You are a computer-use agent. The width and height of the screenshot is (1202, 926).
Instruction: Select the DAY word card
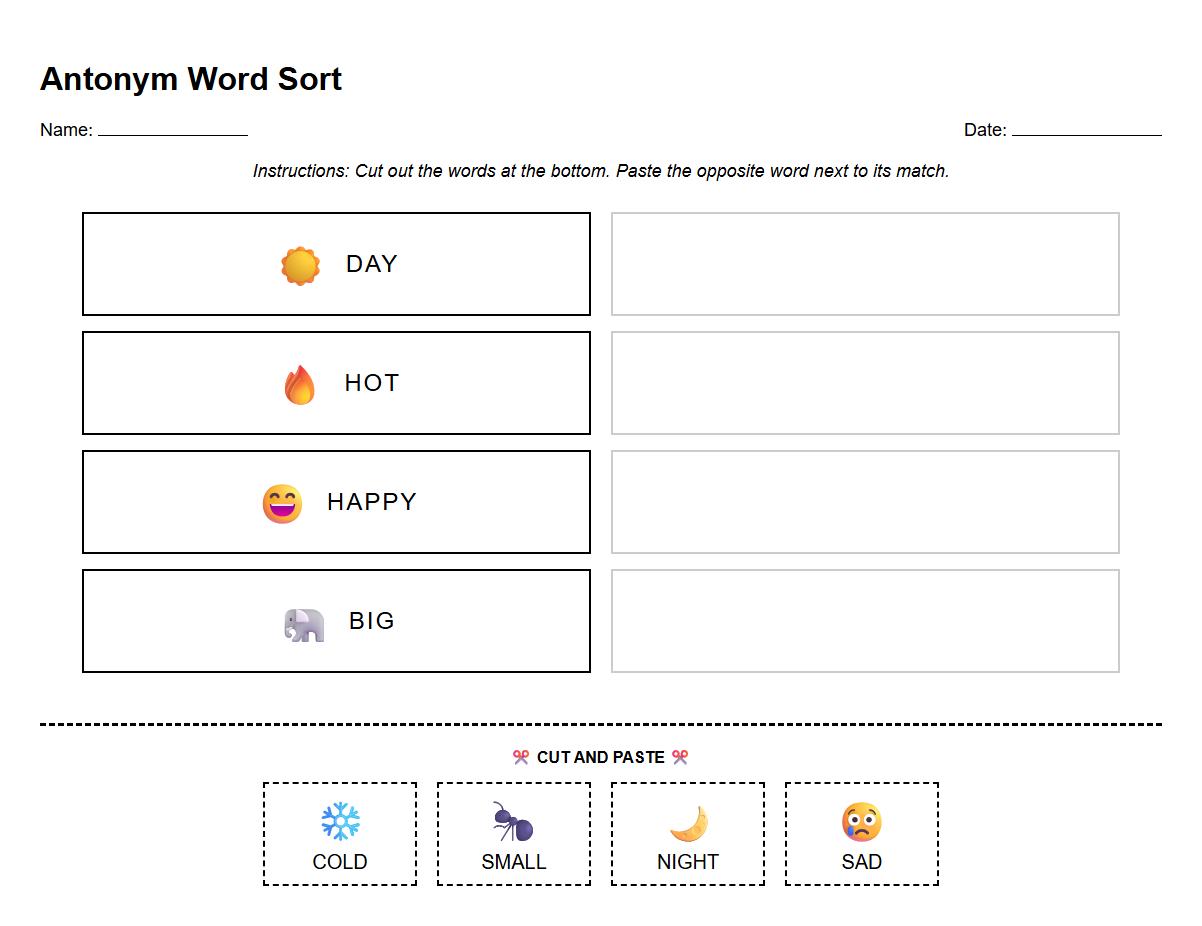coord(336,263)
